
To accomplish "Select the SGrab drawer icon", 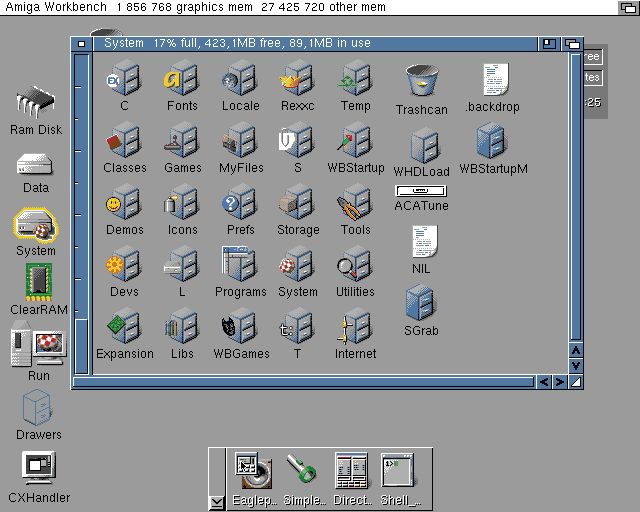I will (420, 303).
